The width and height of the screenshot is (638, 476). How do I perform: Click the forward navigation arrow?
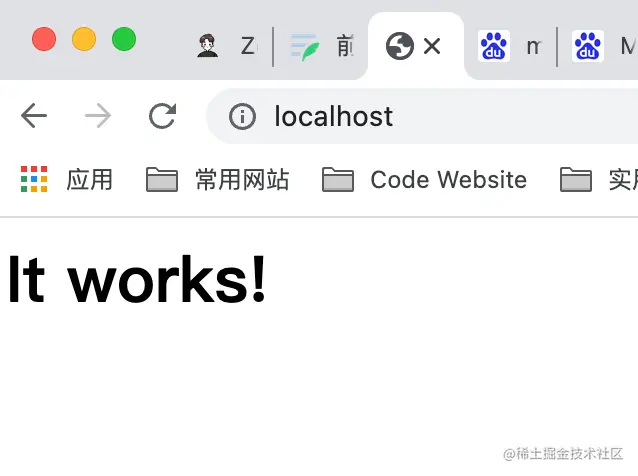(98, 116)
